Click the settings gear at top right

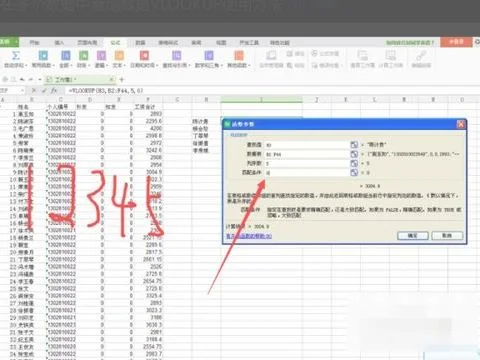click(477, 42)
